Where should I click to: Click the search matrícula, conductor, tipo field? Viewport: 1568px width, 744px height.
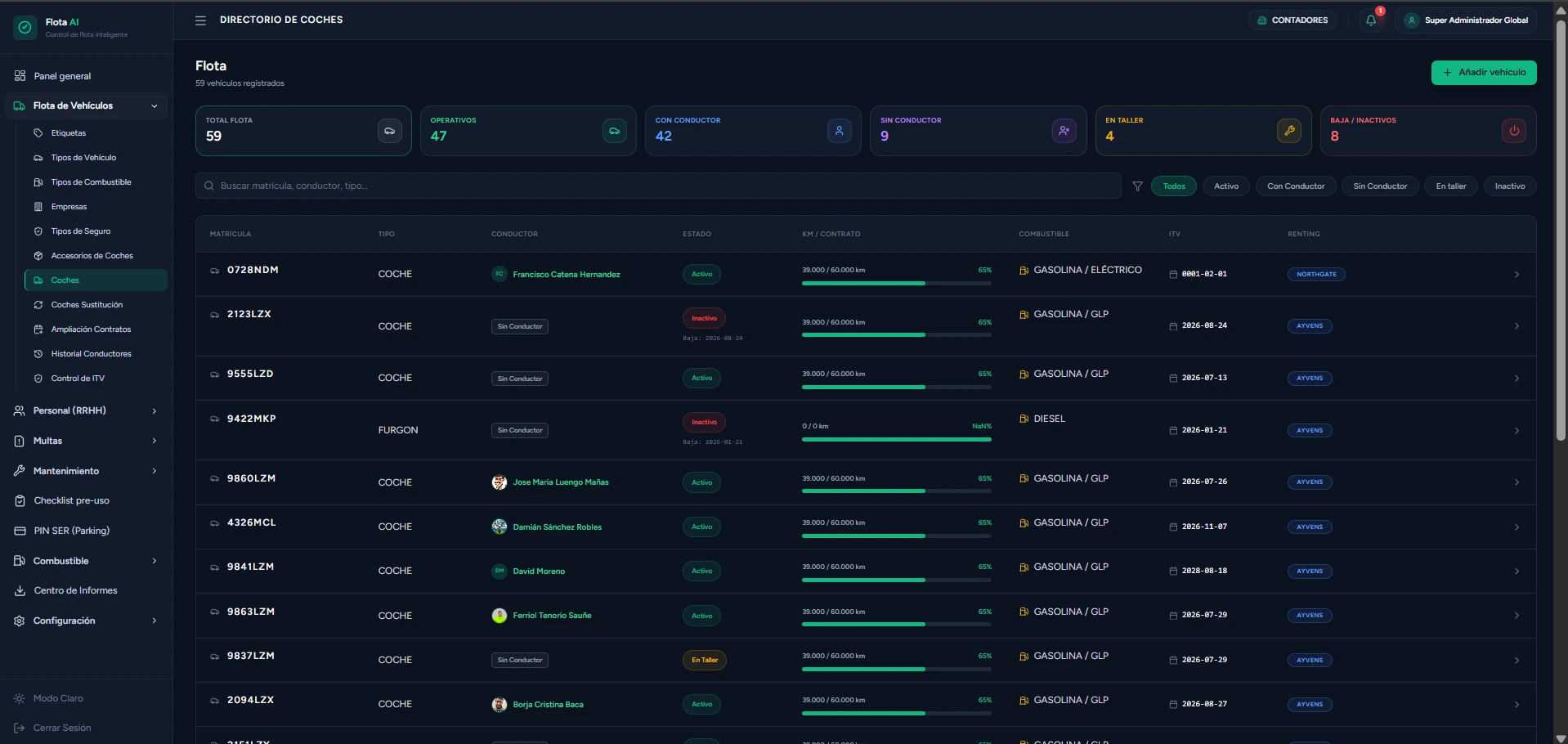point(658,186)
